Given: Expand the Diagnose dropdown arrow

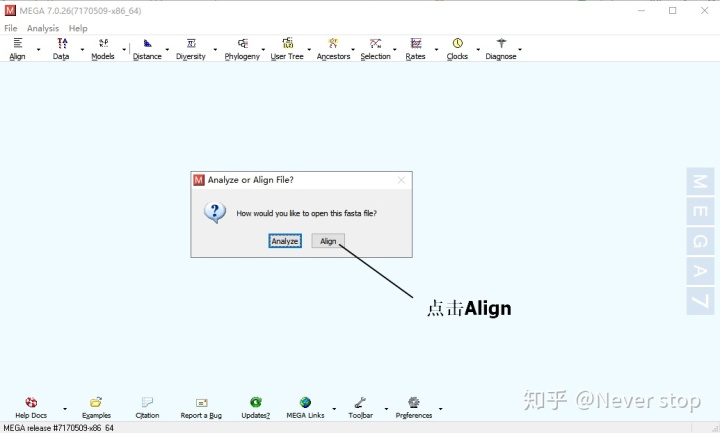Looking at the screenshot, I should coord(520,50).
